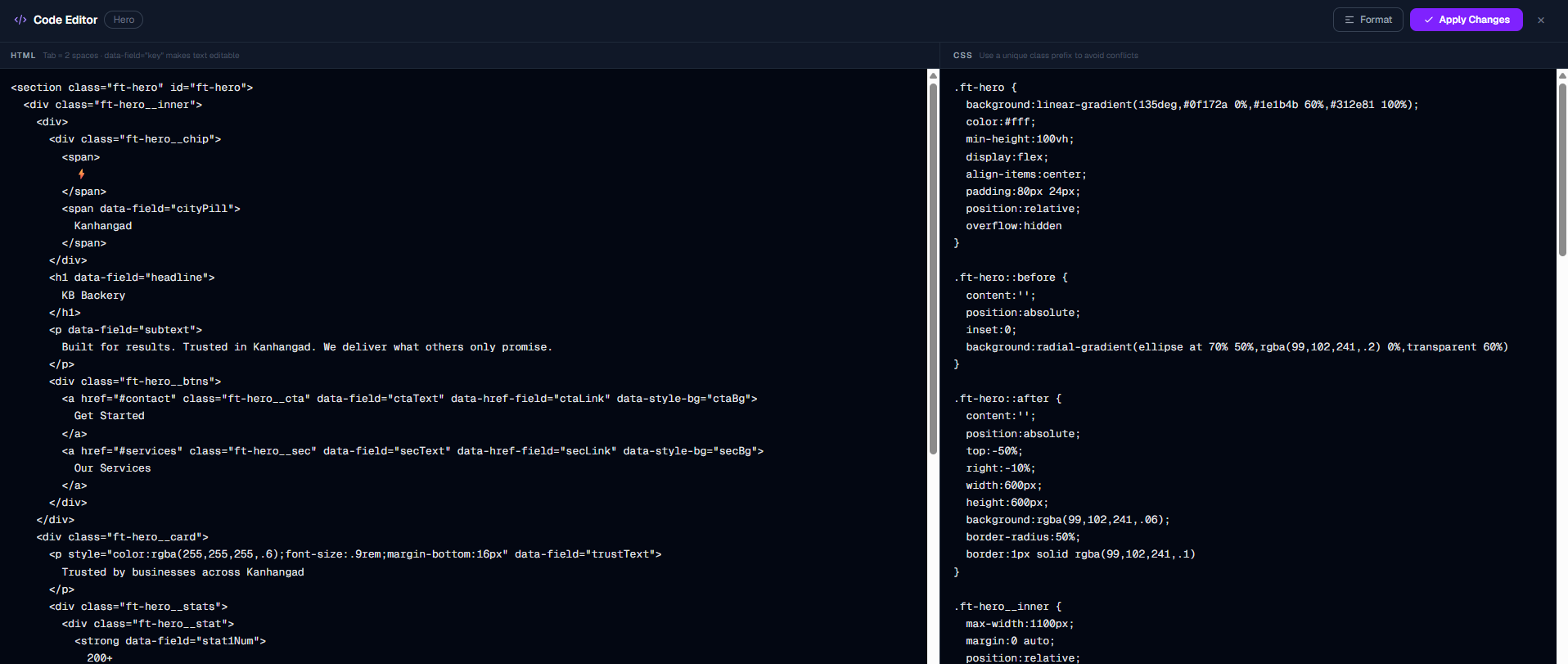Click the 'Our Services' text line
The height and width of the screenshot is (664, 1568).
(x=113, y=468)
